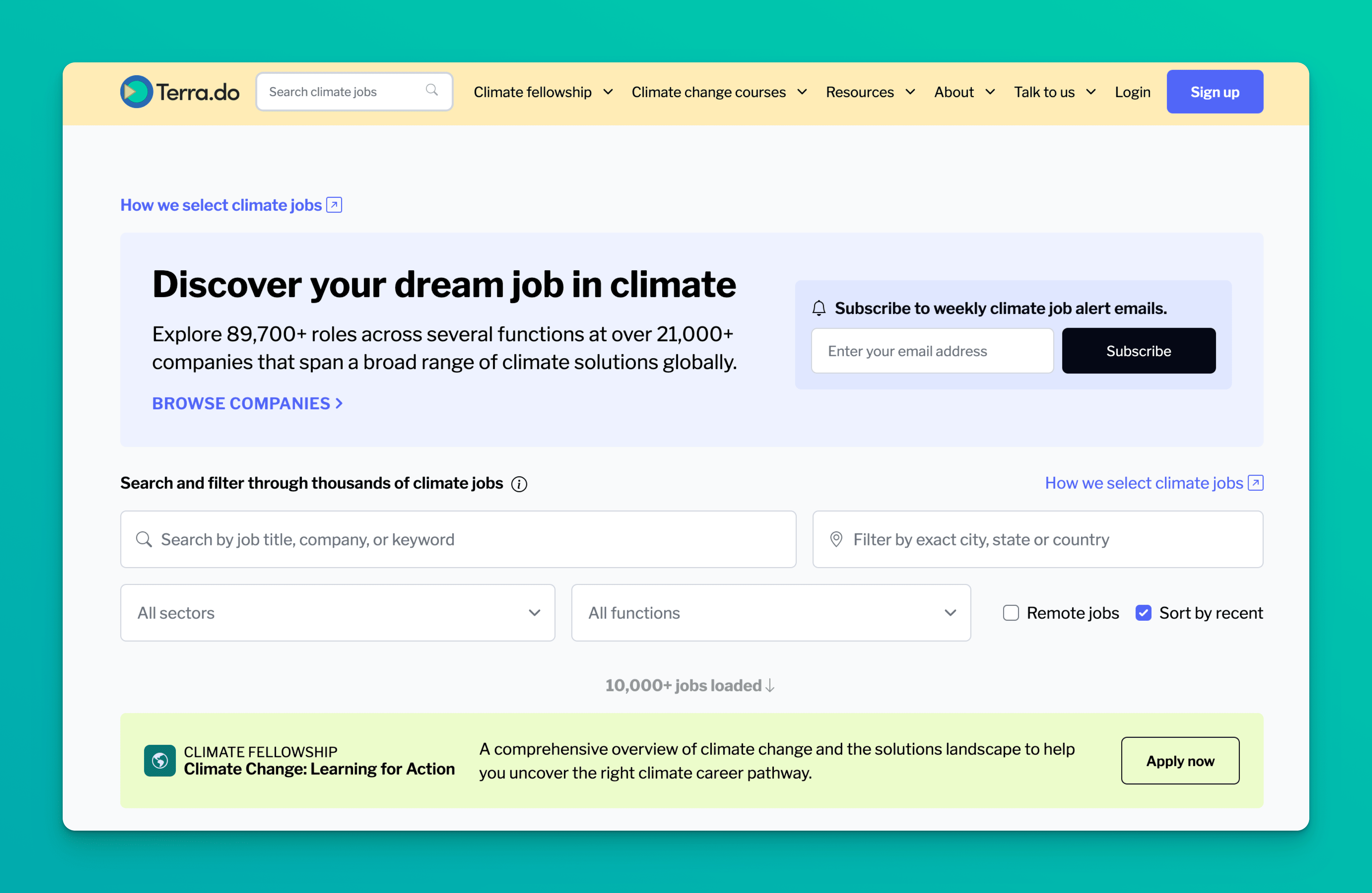Click the magnifier icon in the job title search field
1372x893 pixels.
[x=145, y=540]
